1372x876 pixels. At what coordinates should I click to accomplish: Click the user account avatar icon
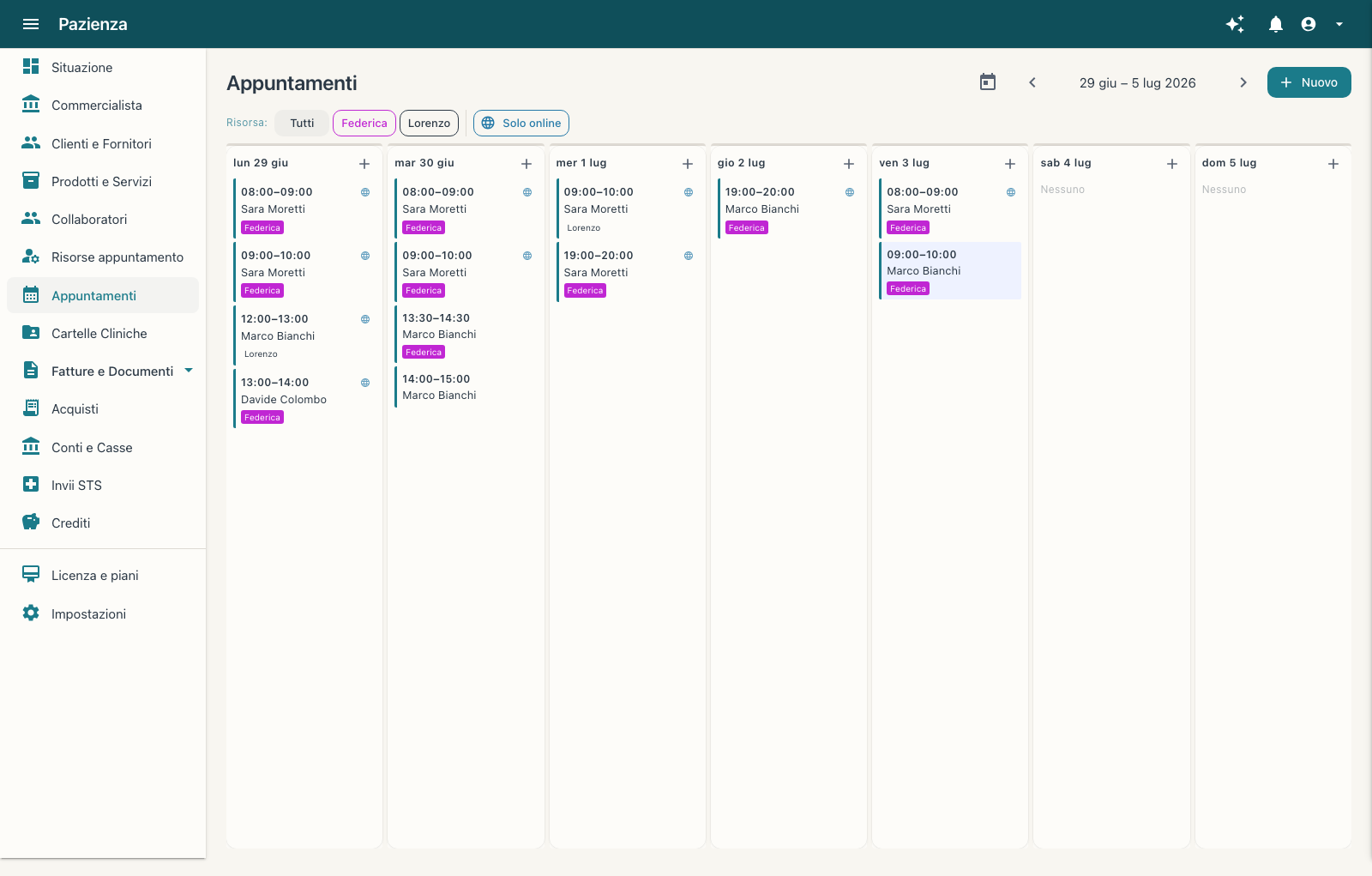pos(1309,24)
